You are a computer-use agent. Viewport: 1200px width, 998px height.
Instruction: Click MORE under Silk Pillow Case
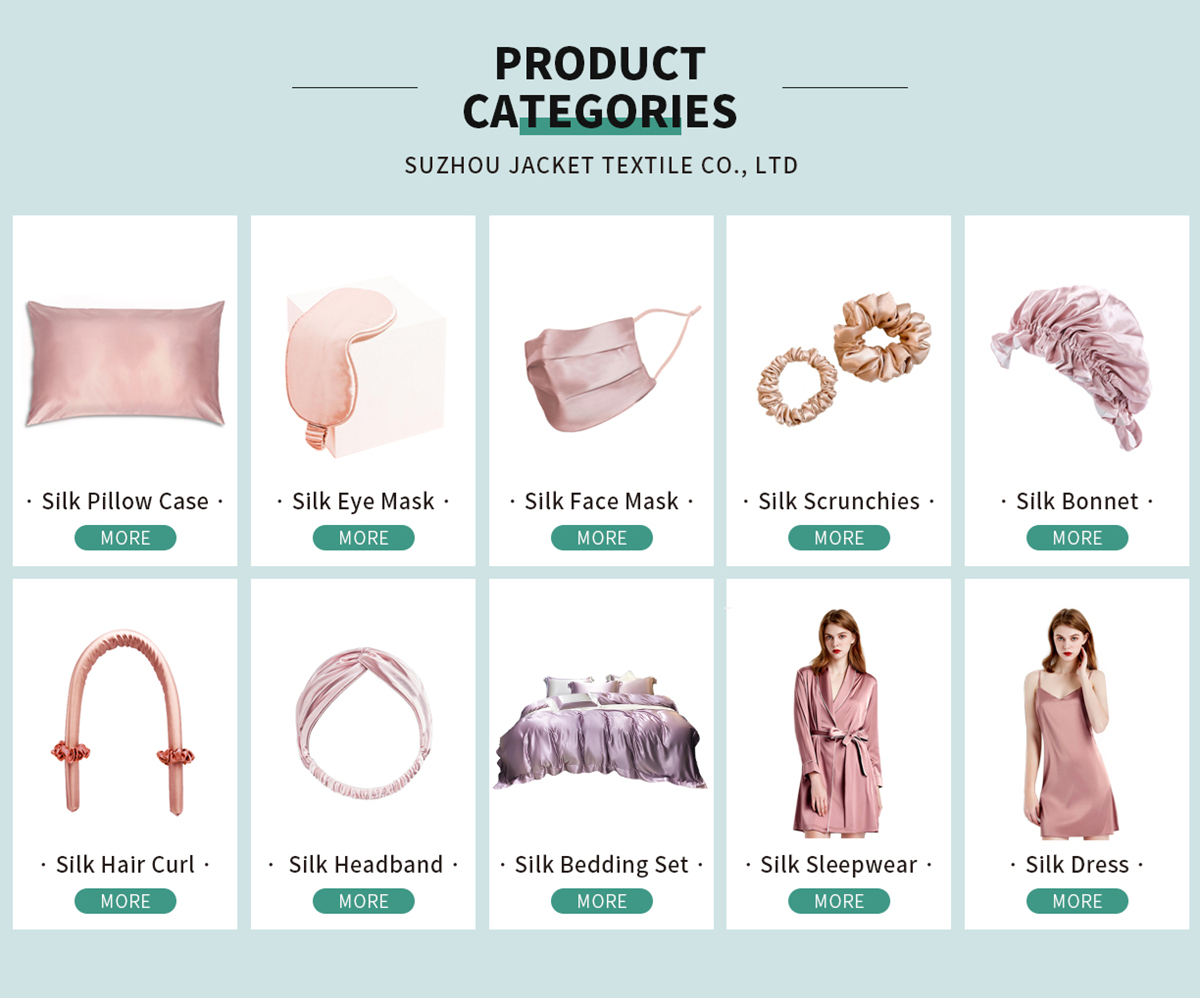(125, 538)
